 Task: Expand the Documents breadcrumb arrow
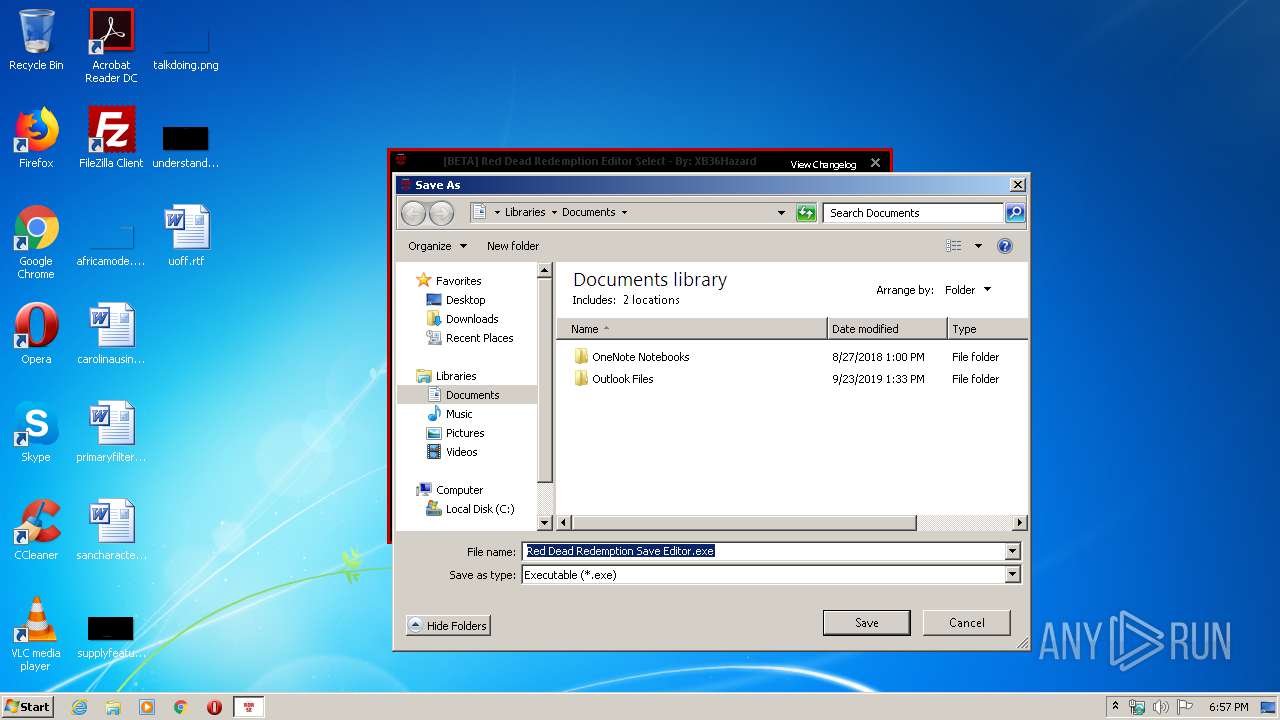tap(624, 212)
